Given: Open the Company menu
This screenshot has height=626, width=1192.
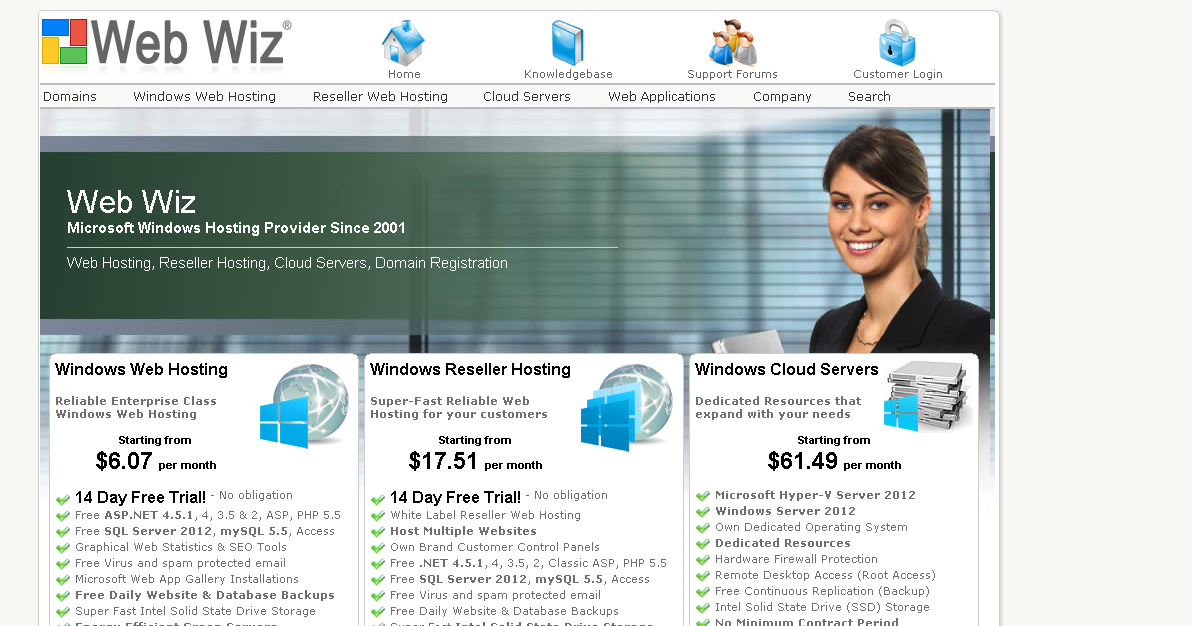Looking at the screenshot, I should pos(782,97).
